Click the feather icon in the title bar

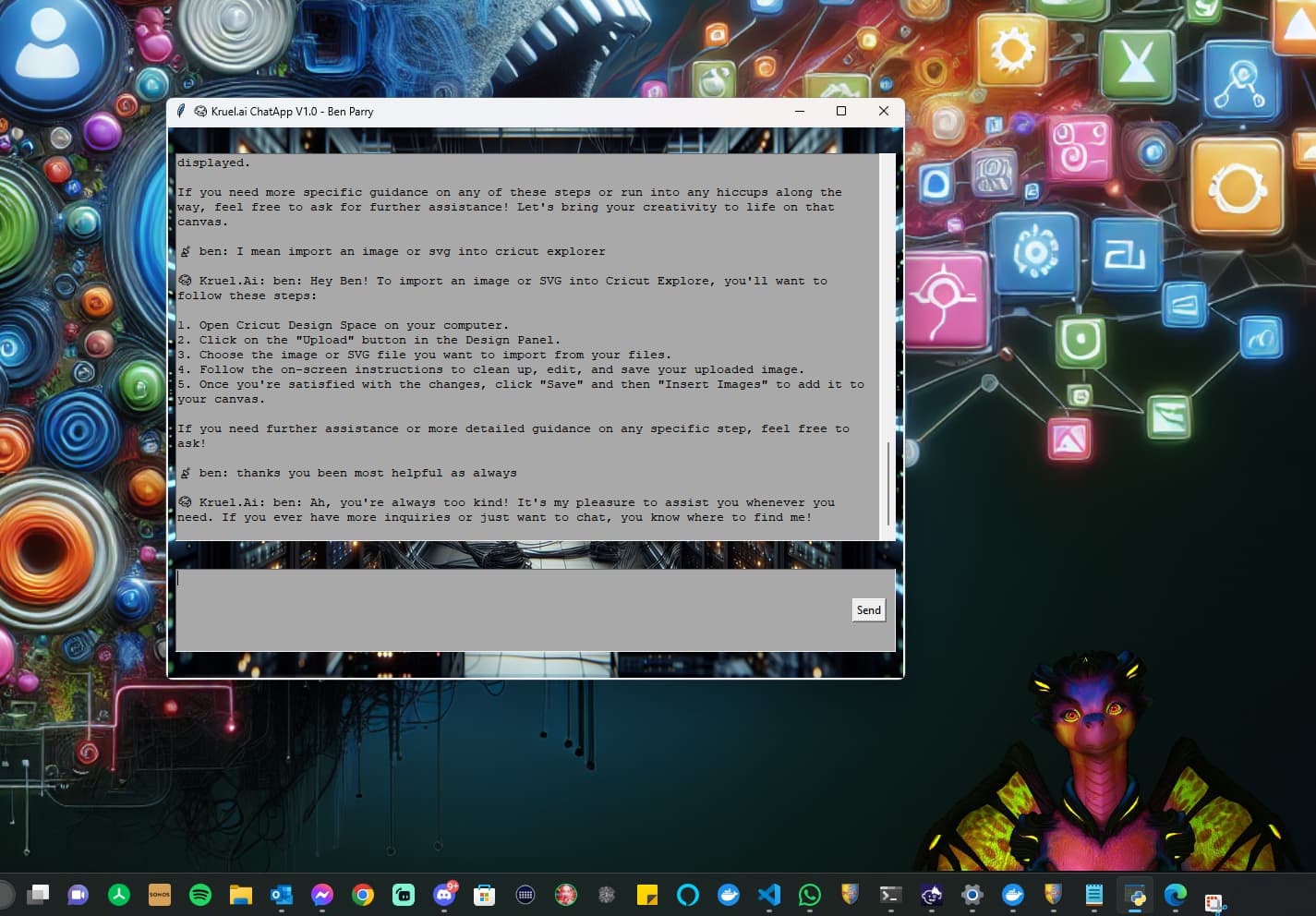(181, 111)
